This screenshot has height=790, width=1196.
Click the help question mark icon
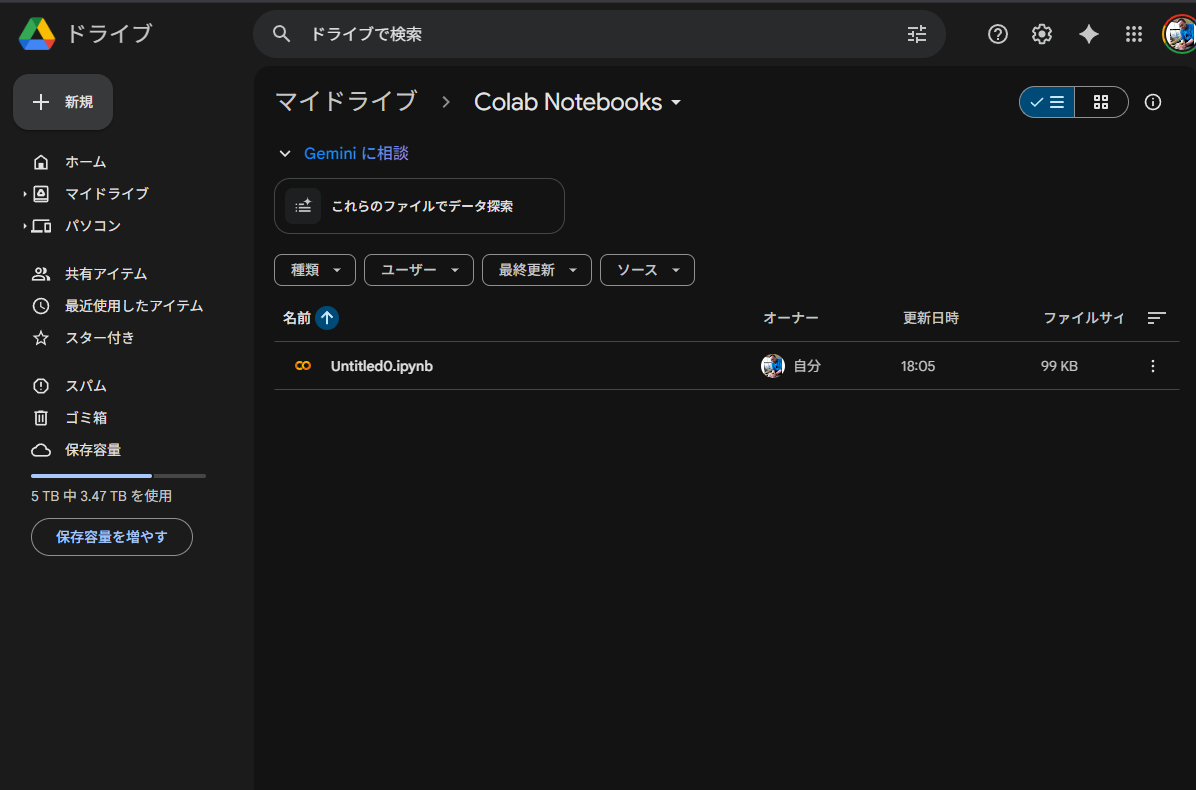997,34
